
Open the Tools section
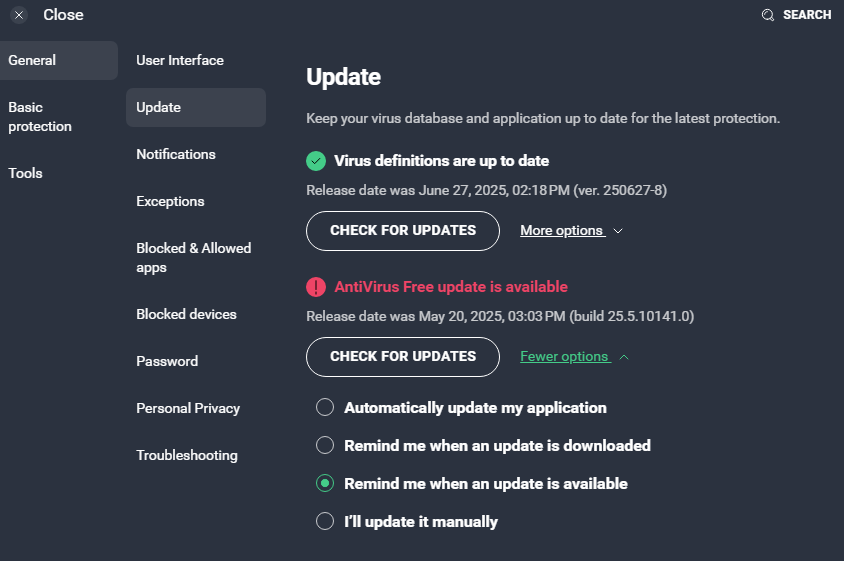pos(25,173)
